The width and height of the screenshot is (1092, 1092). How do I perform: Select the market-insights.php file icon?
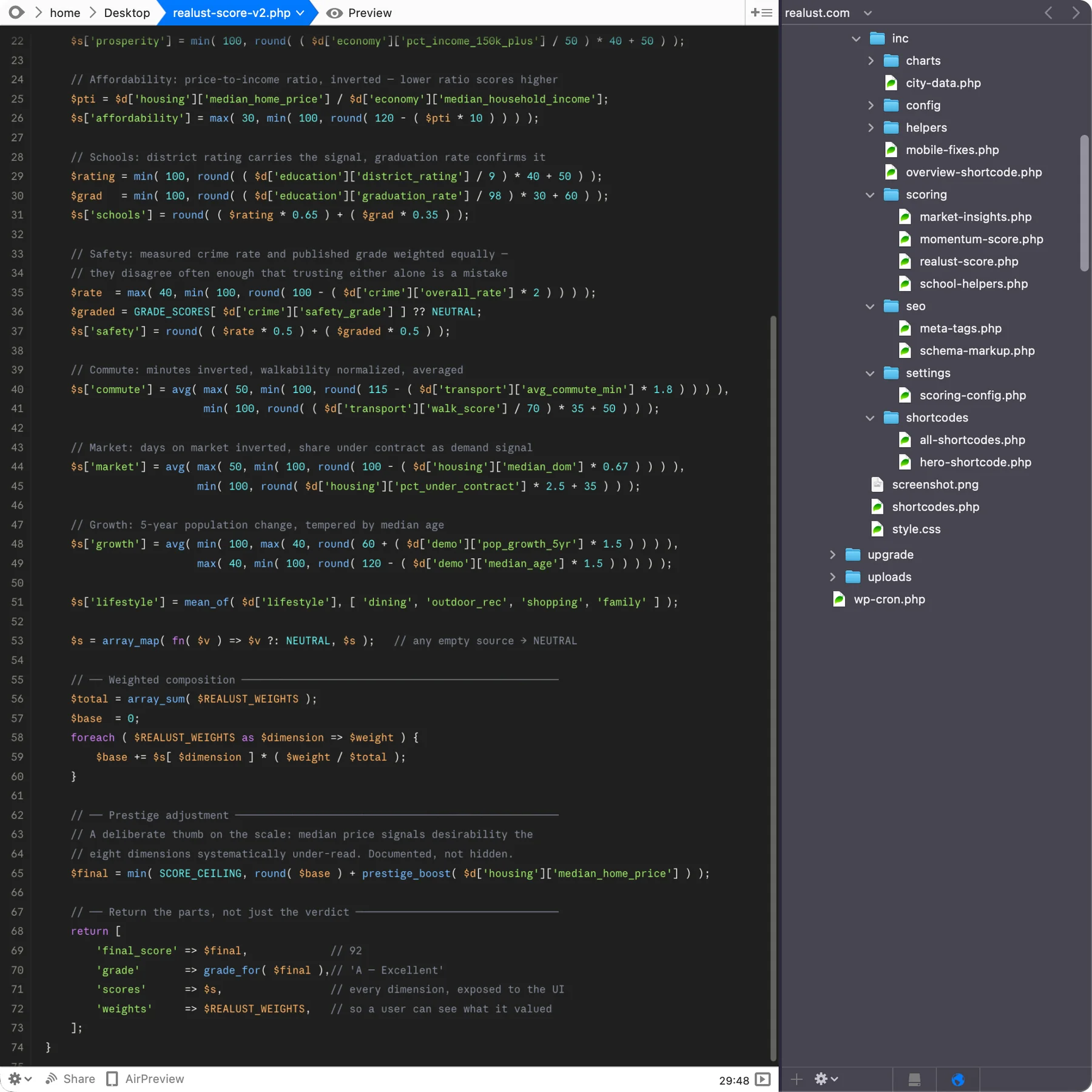[905, 217]
